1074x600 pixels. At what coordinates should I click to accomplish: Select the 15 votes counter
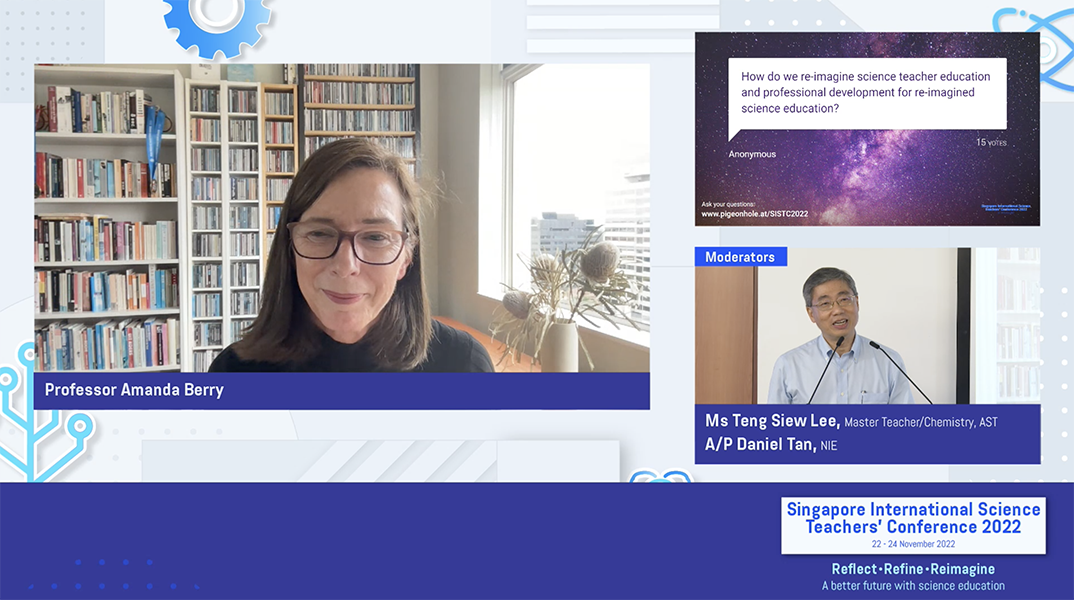tap(991, 142)
